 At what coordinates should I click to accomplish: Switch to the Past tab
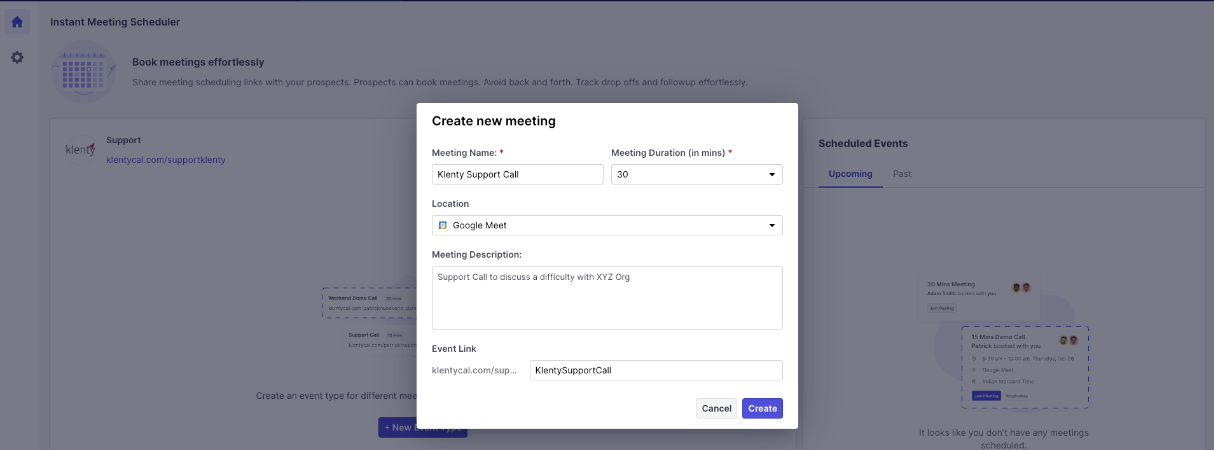(902, 174)
